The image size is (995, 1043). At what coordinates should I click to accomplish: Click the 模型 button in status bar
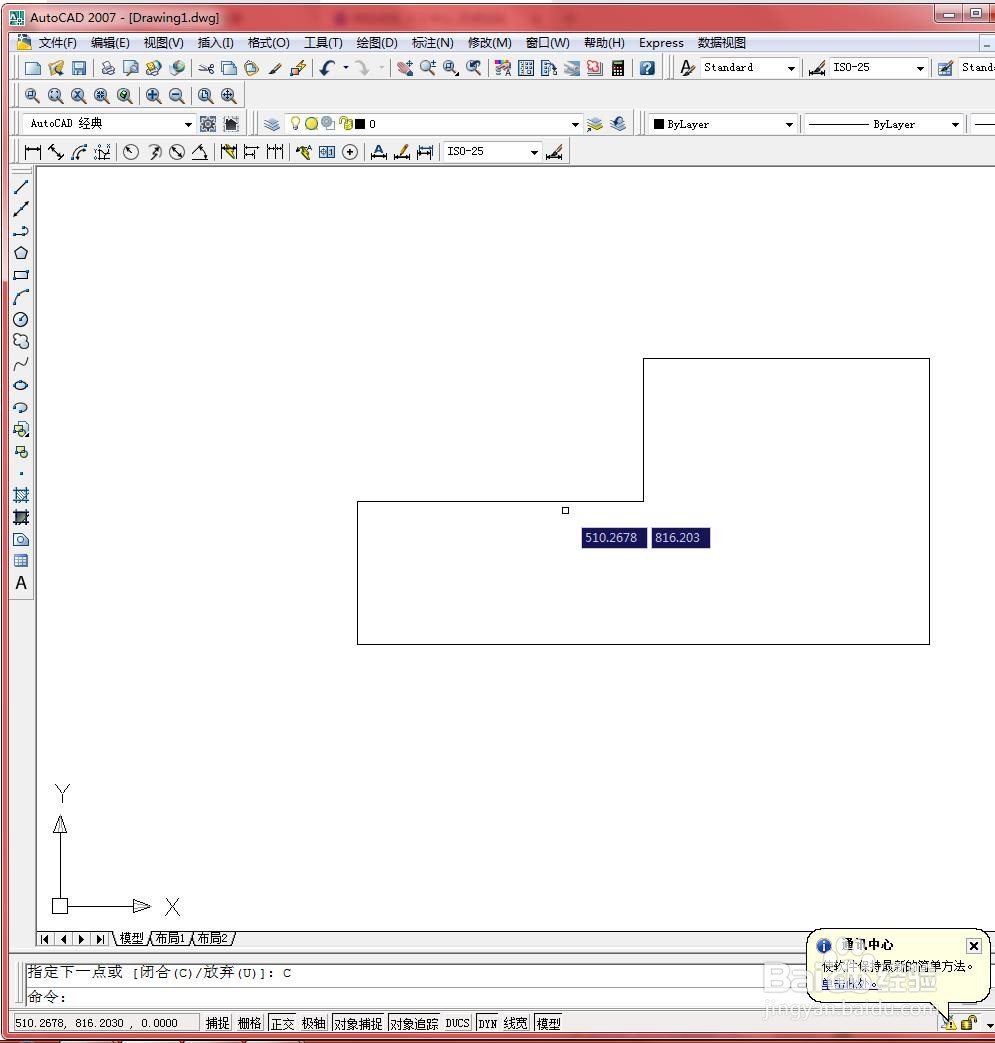coord(548,1022)
